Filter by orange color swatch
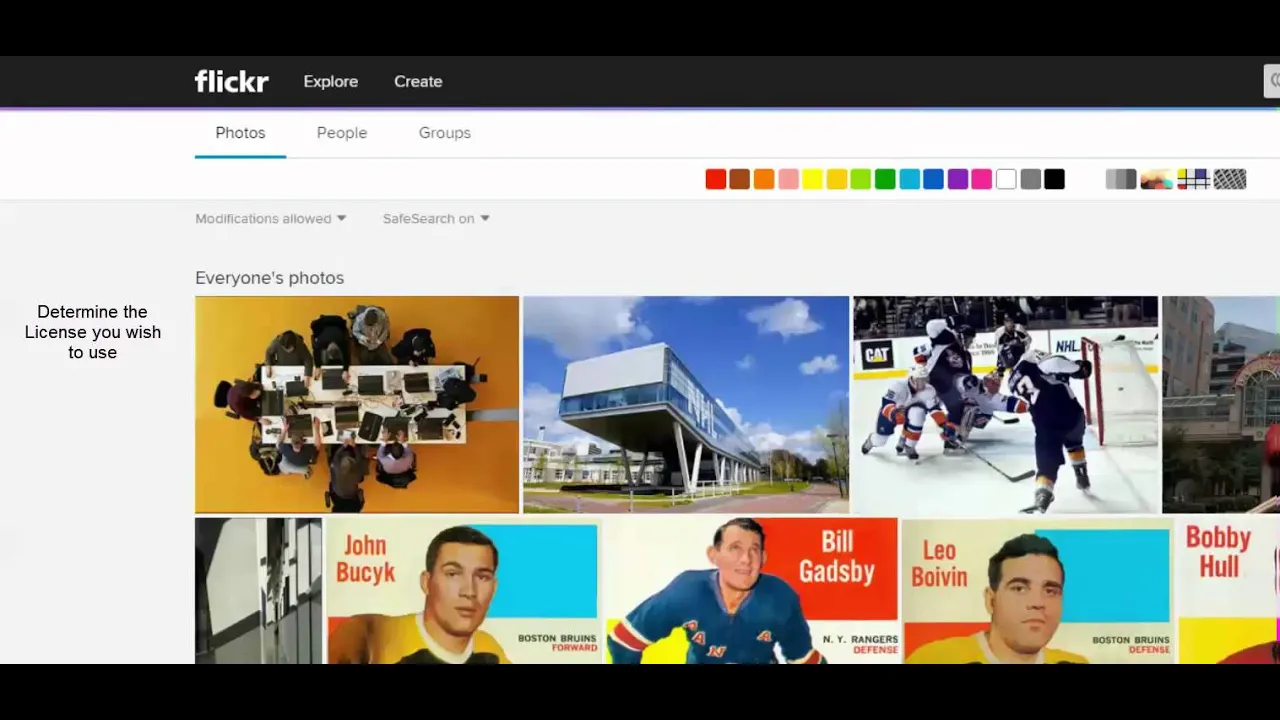Screen dimensions: 1280x720 pyautogui.click(x=764, y=179)
